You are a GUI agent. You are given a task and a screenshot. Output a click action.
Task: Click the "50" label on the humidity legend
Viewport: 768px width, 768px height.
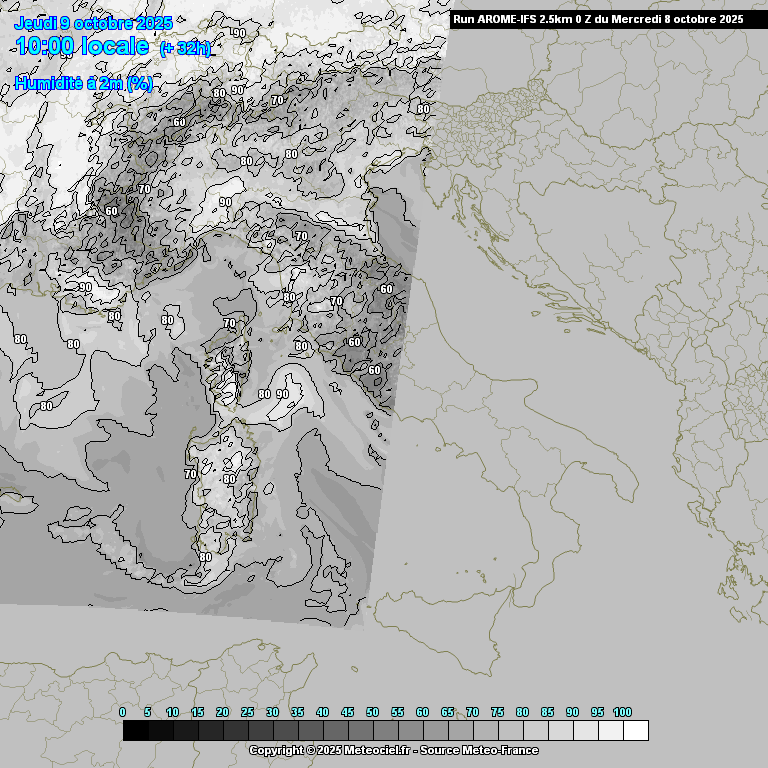[x=372, y=712]
